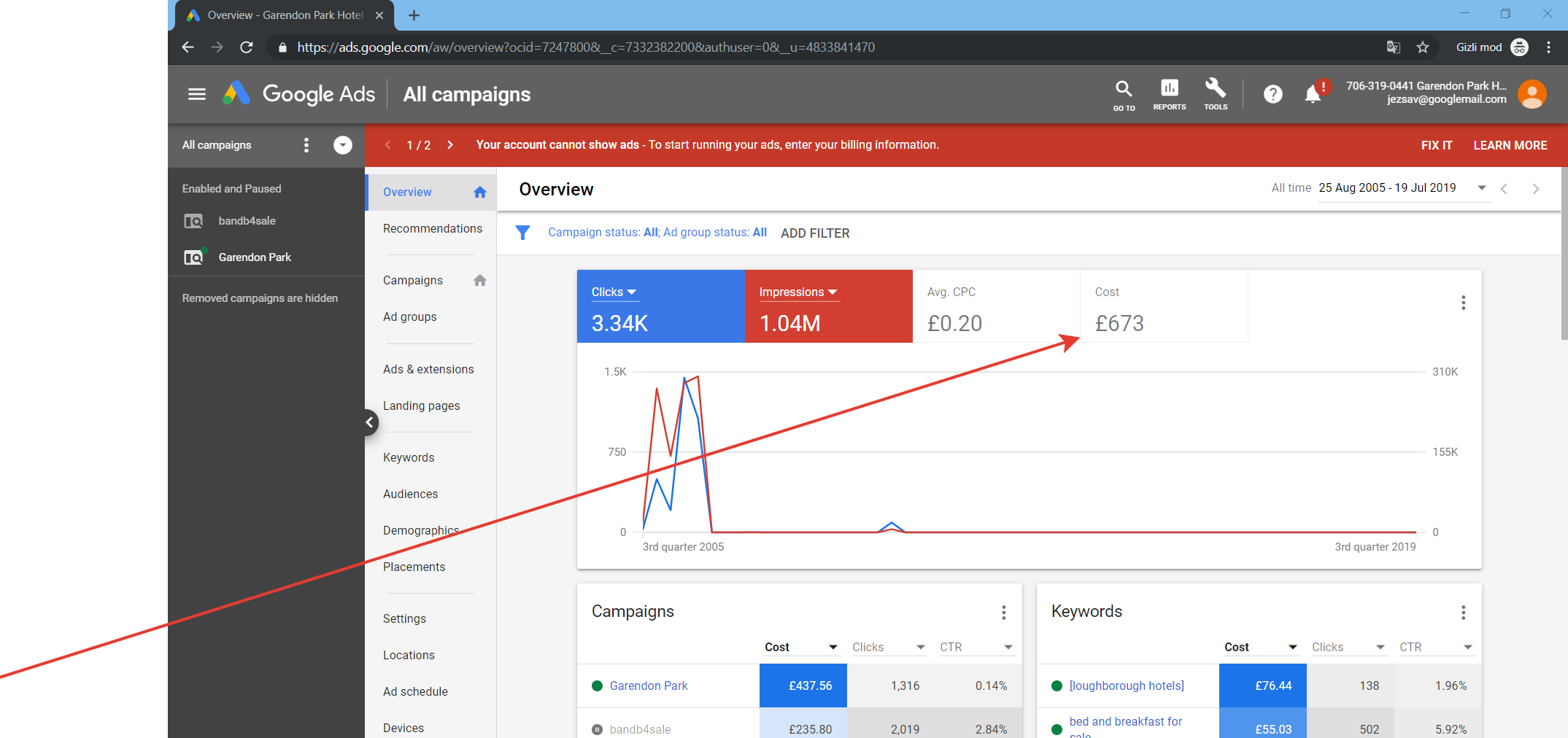Collapse the All campaigns panel arrow
The height and width of the screenshot is (738, 1568).
343,145
